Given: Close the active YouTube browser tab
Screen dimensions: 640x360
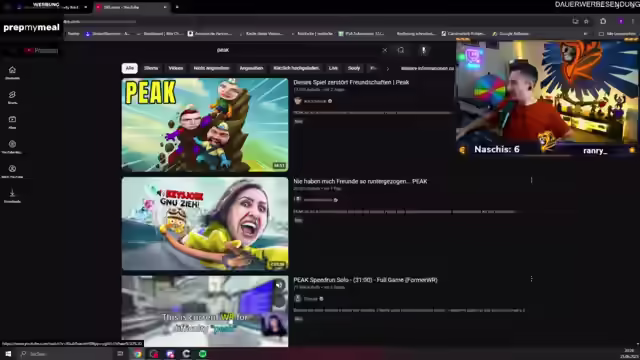Looking at the screenshot, I should (165, 7).
